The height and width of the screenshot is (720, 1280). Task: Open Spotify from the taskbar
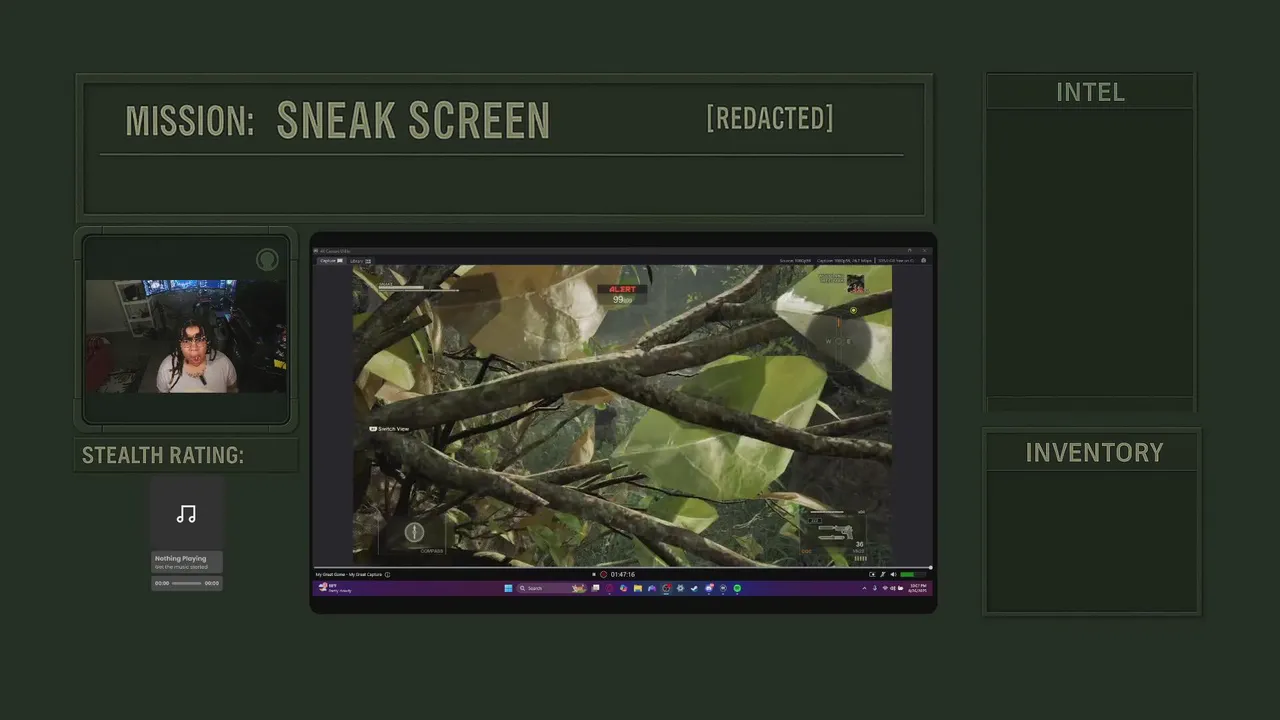click(x=737, y=588)
